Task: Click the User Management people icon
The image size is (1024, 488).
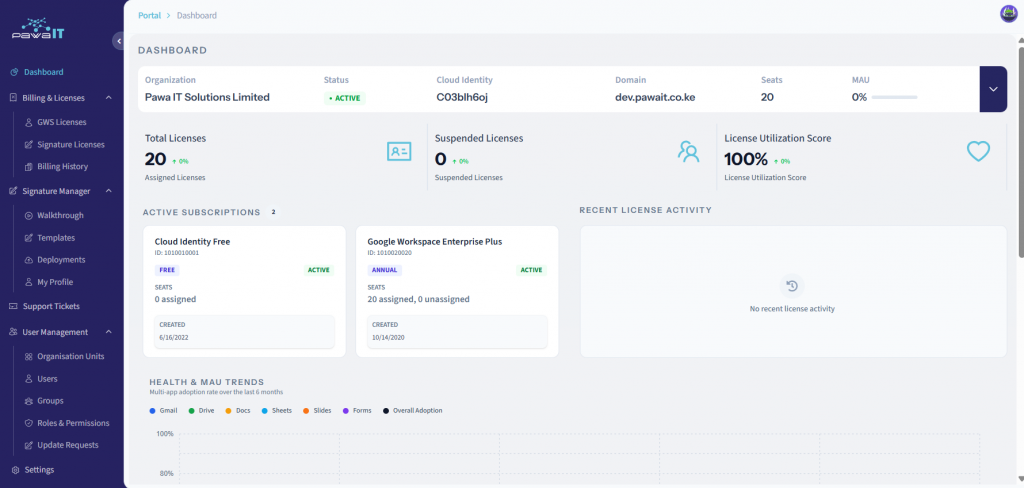Action: (x=14, y=332)
